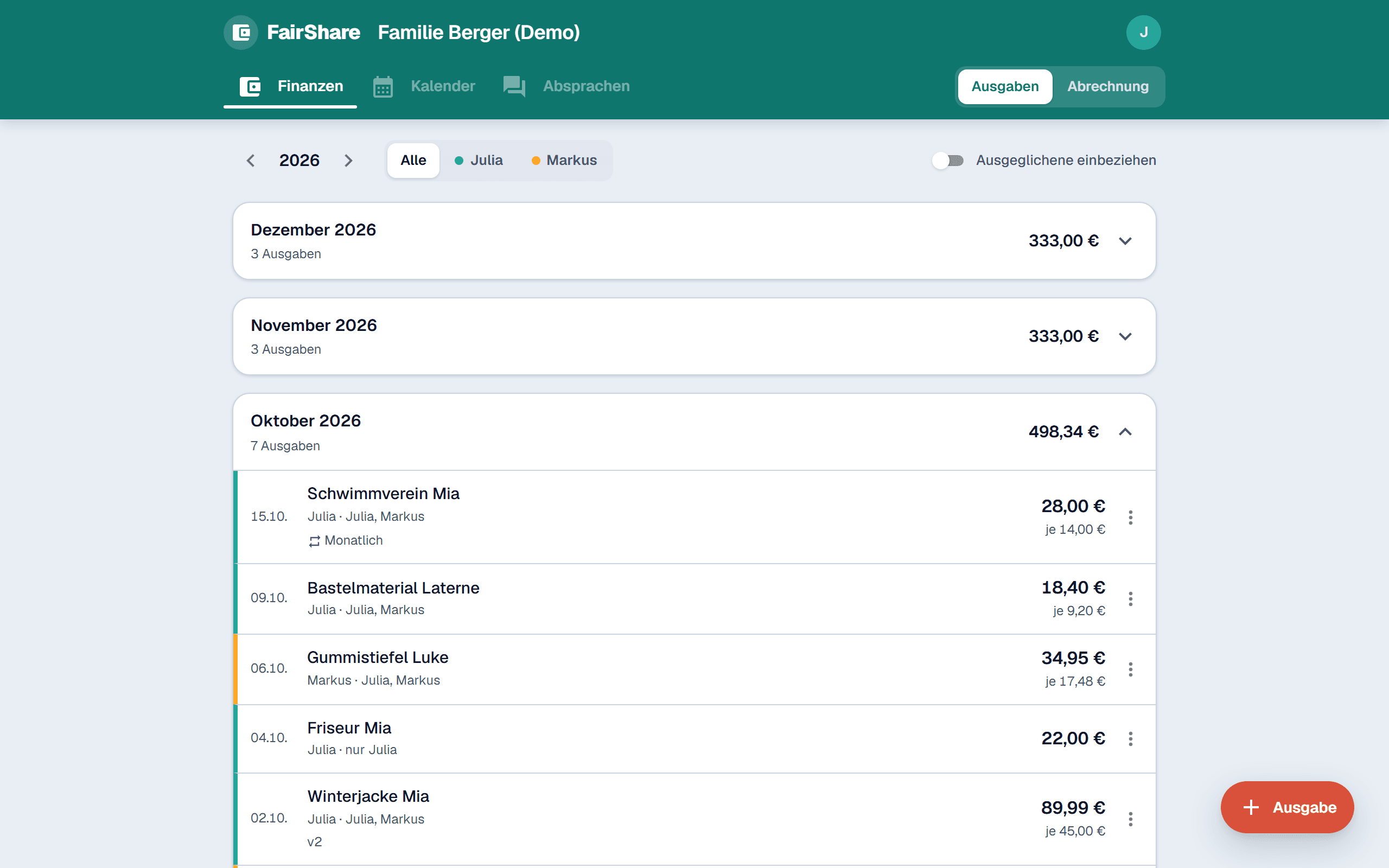The image size is (1389, 868).
Task: Select the Abrechnung view
Action: [1108, 87]
